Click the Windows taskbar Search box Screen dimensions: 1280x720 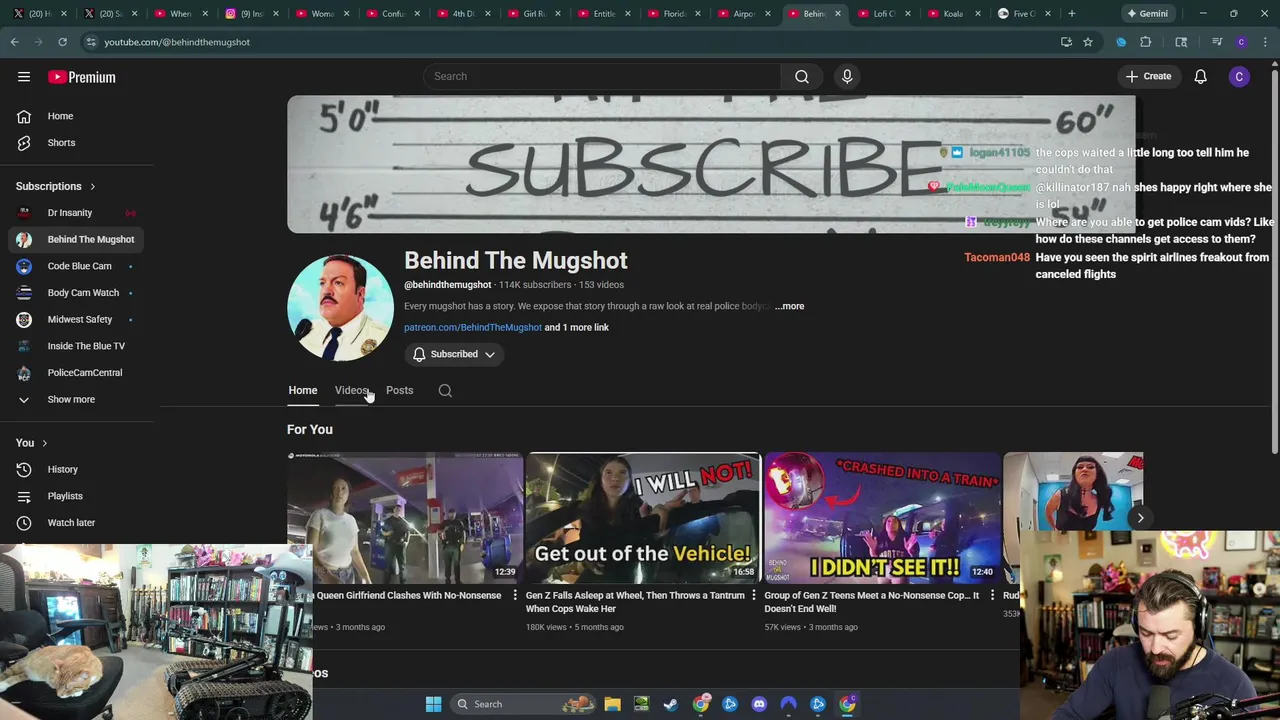click(x=522, y=704)
